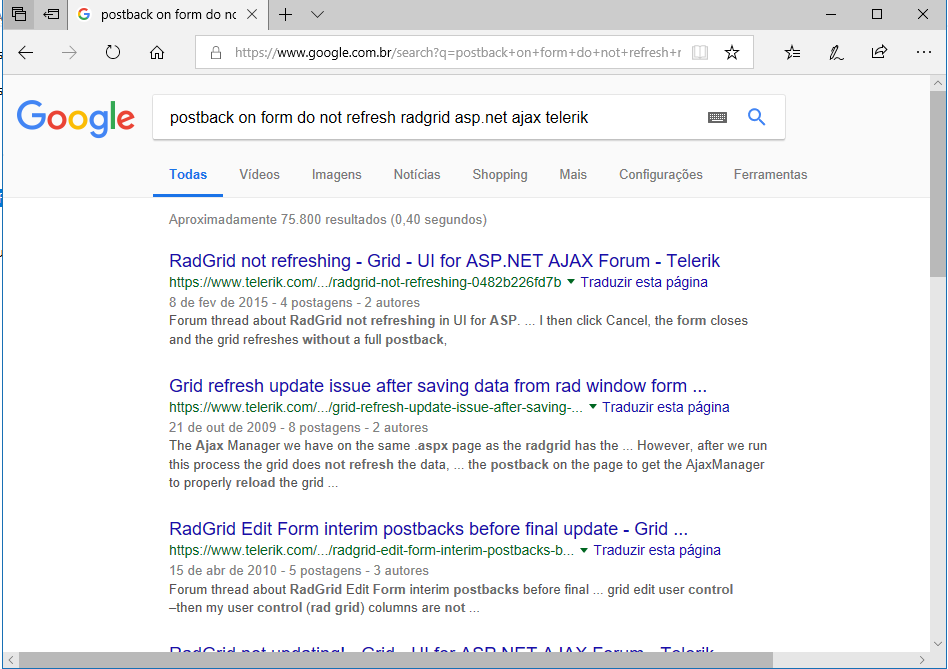948x669 pixels.
Task: Open Ferramentas search tools
Action: tap(770, 175)
